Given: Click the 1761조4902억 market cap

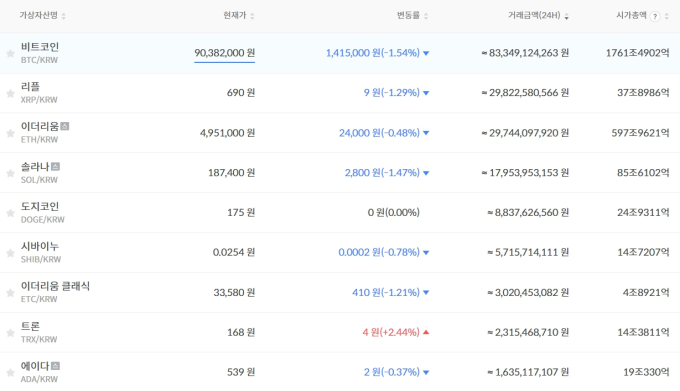Looking at the screenshot, I should click(x=638, y=53).
